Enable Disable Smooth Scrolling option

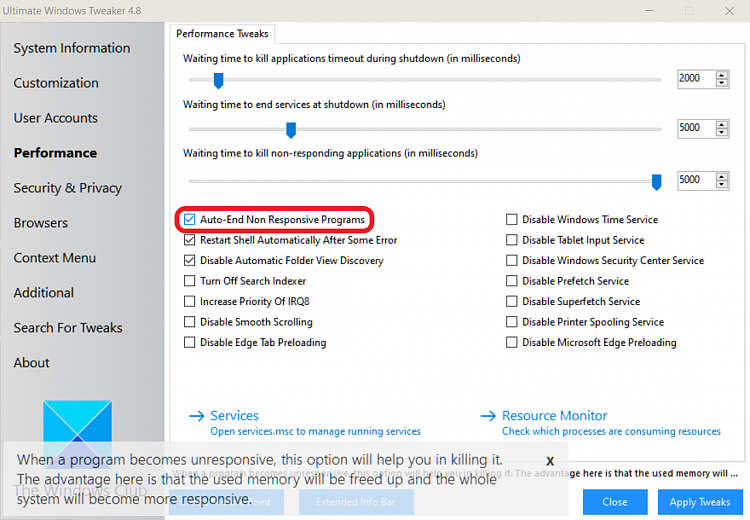[x=189, y=322]
